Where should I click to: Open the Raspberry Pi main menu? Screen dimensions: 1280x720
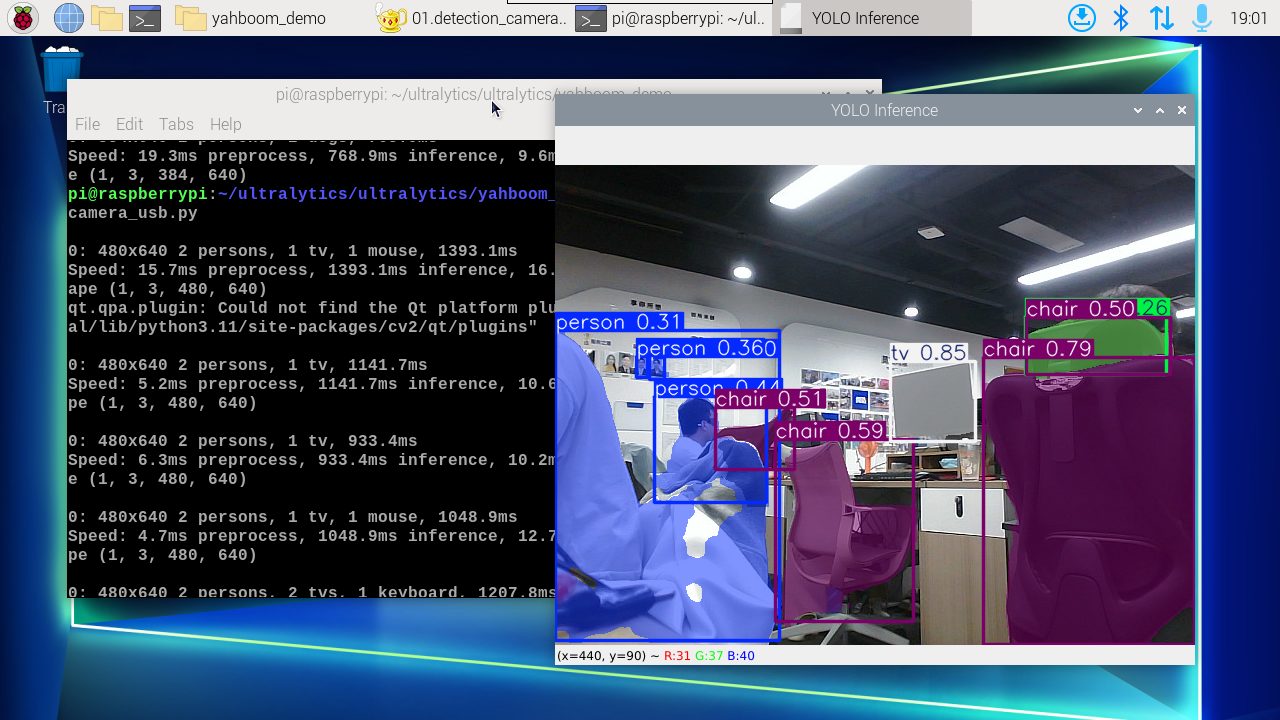tap(23, 18)
